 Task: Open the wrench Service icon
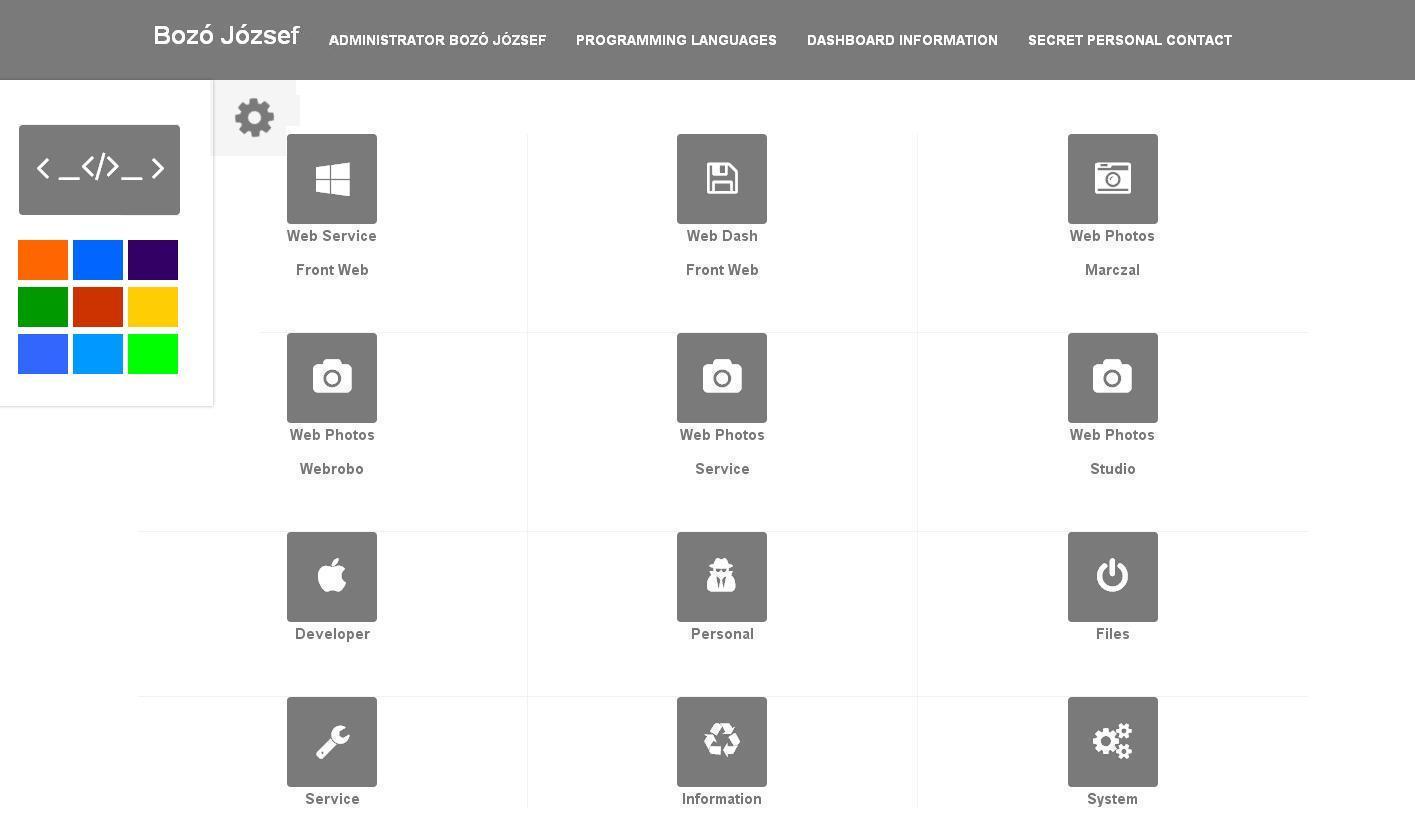point(332,742)
